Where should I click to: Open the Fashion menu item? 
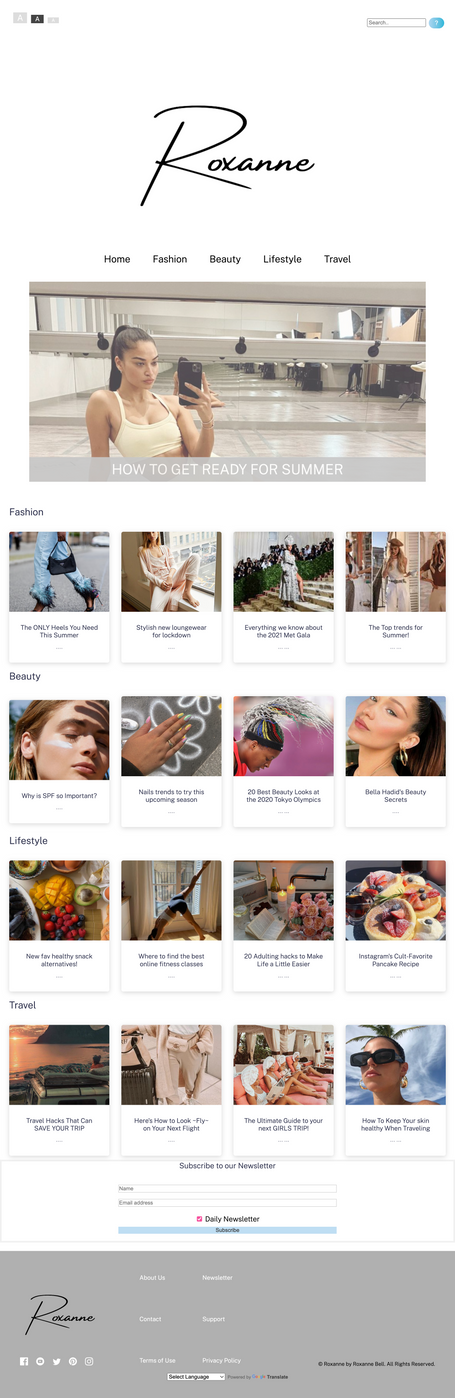pos(170,259)
